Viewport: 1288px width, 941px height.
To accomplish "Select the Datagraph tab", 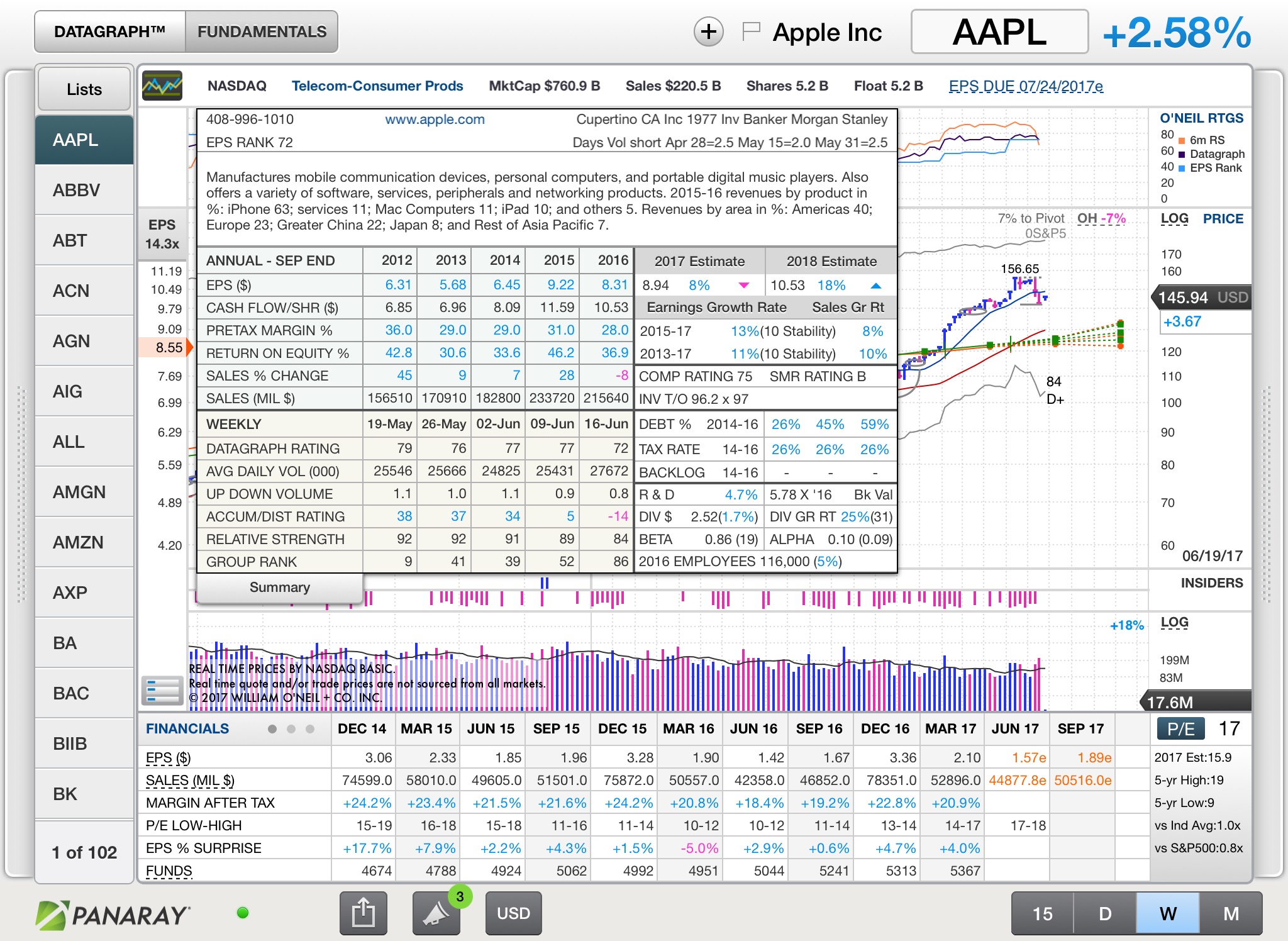I will [110, 32].
